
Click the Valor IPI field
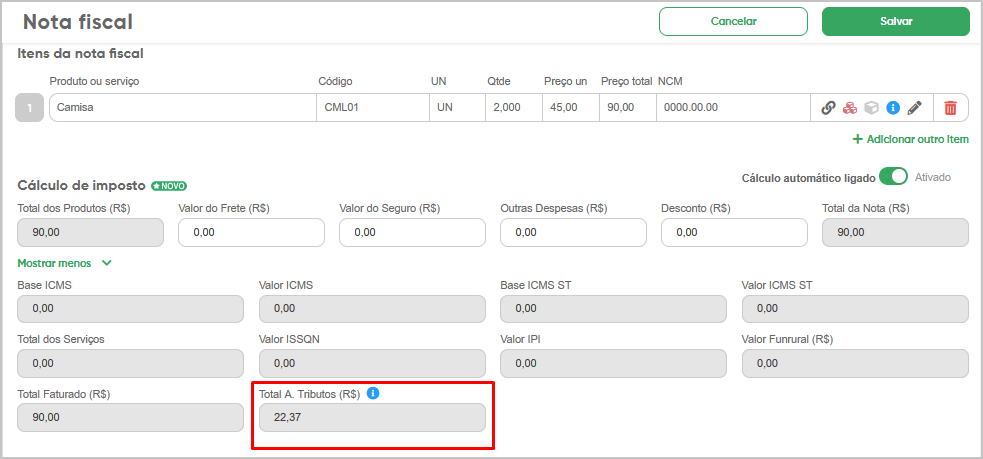pos(614,364)
